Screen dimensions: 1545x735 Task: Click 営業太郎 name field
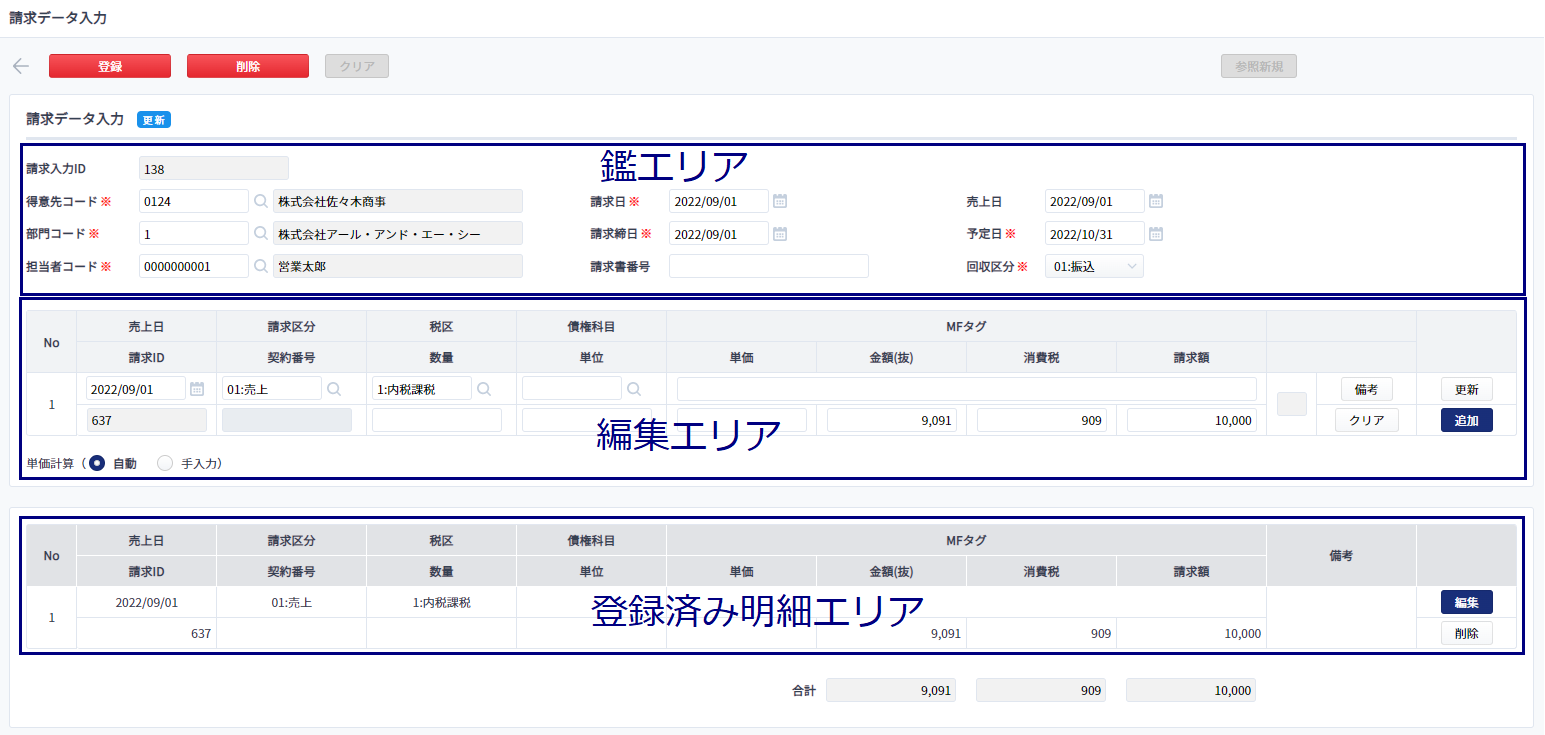click(x=398, y=266)
